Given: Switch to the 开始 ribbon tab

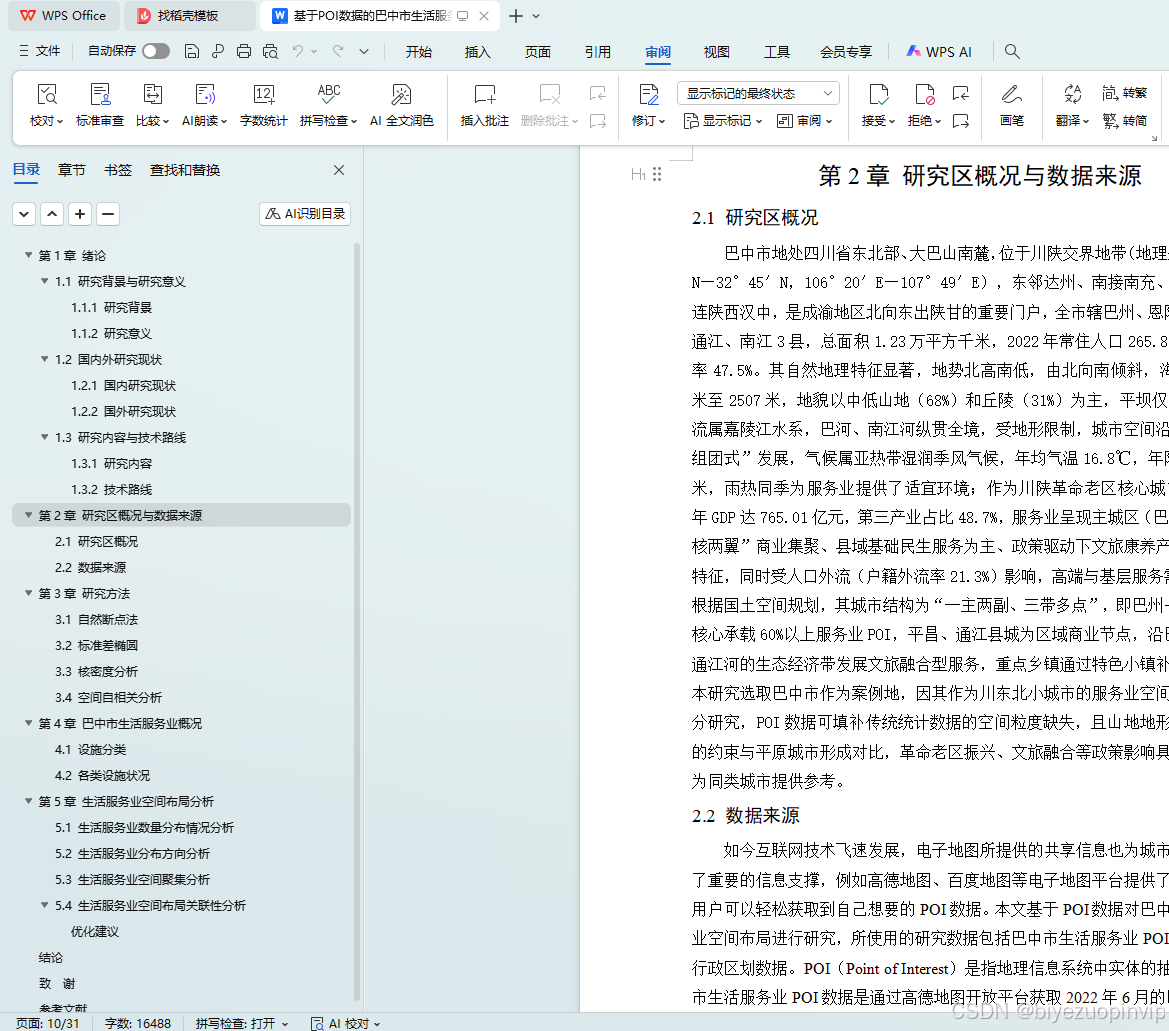Looking at the screenshot, I should 419,51.
